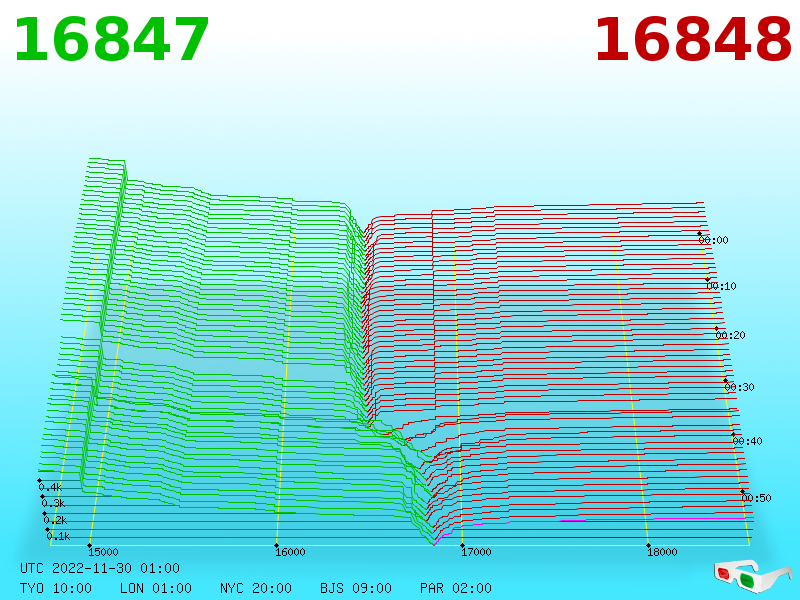Click the 0.4k volume axis label
This screenshot has width=800, height=600.
(x=50, y=487)
